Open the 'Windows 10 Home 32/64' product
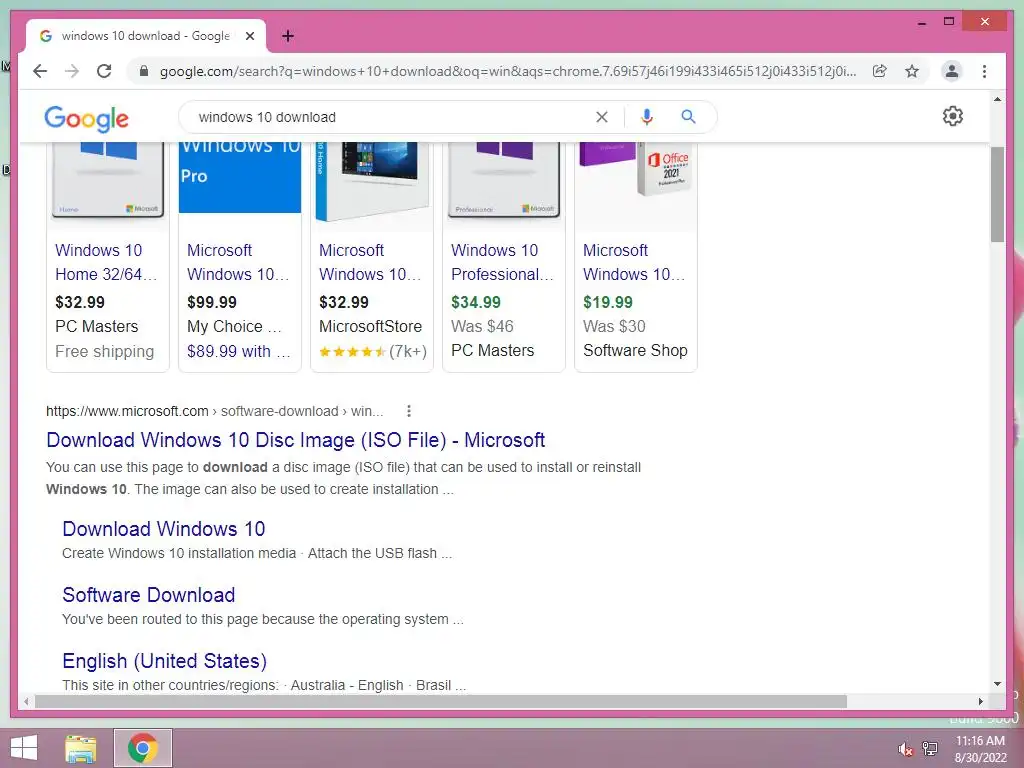This screenshot has width=1024, height=768. click(x=106, y=262)
